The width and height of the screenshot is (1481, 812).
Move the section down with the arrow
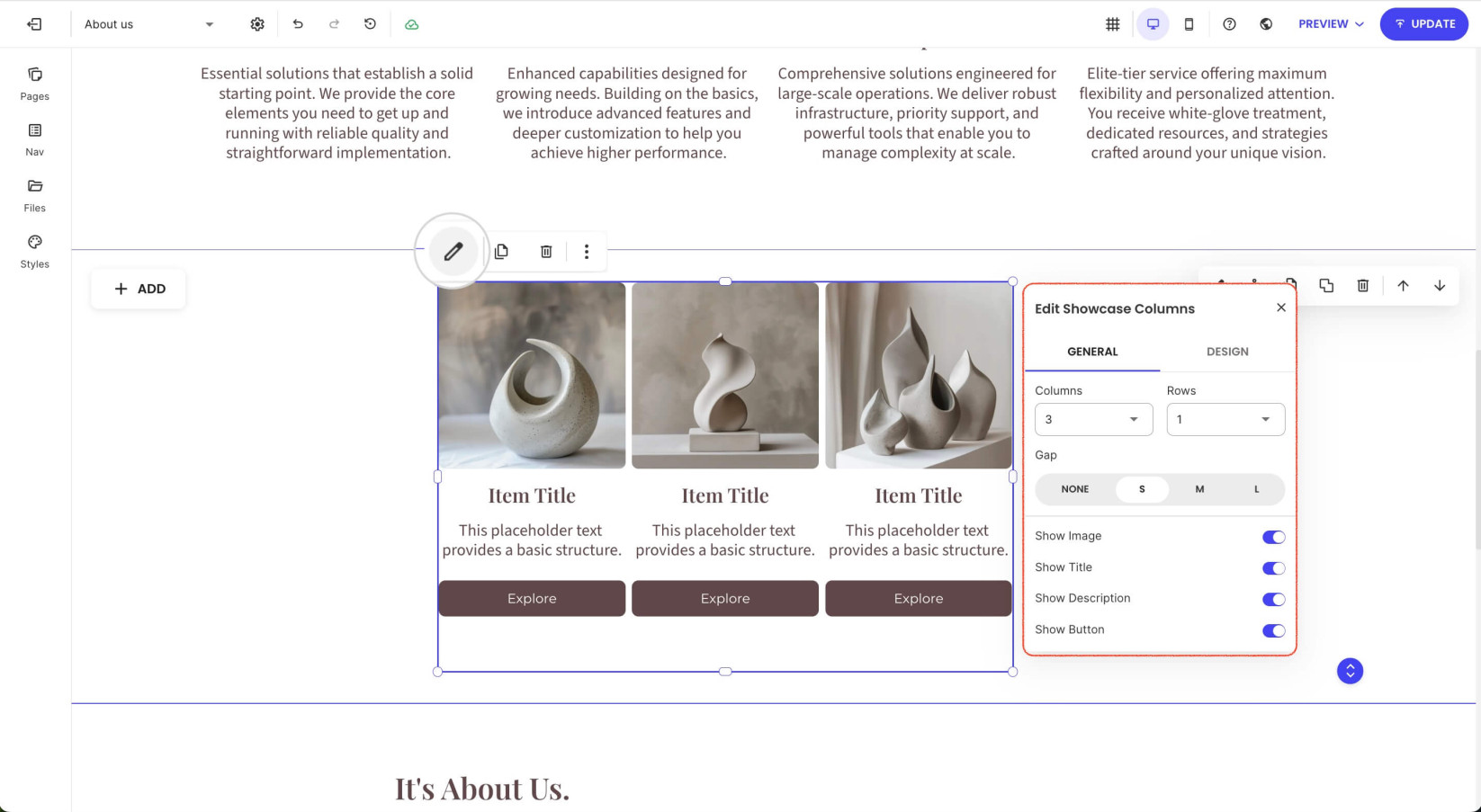(x=1440, y=285)
